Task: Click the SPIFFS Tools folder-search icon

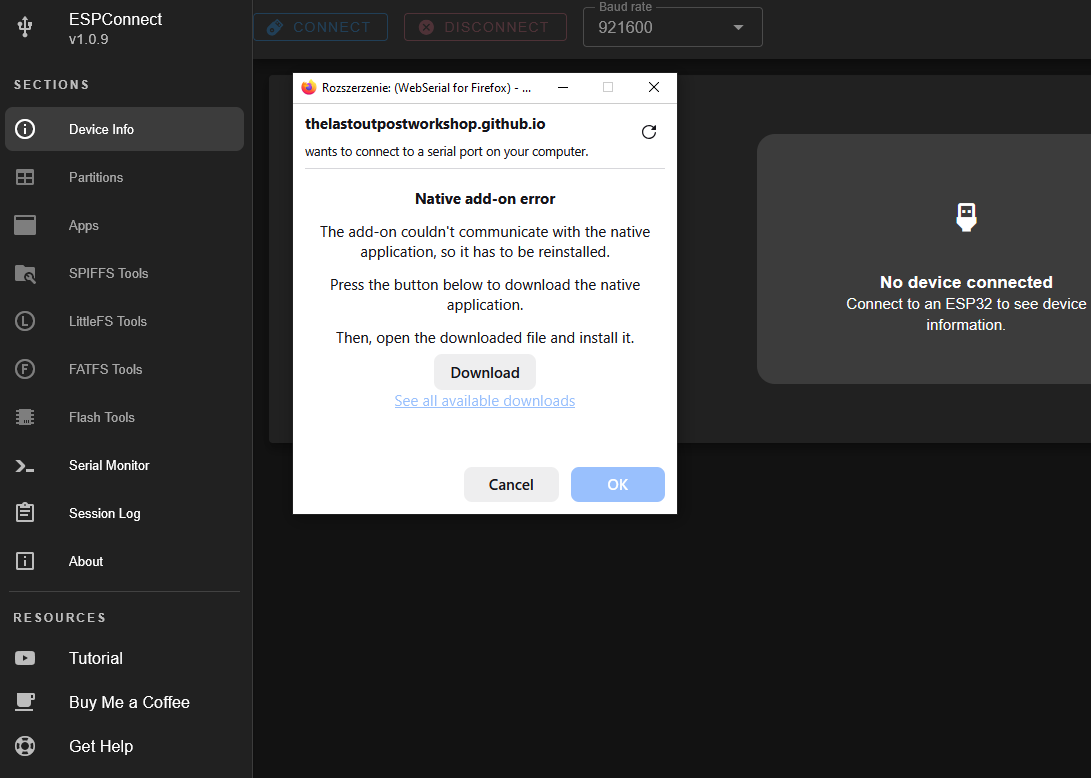Action: 25,273
